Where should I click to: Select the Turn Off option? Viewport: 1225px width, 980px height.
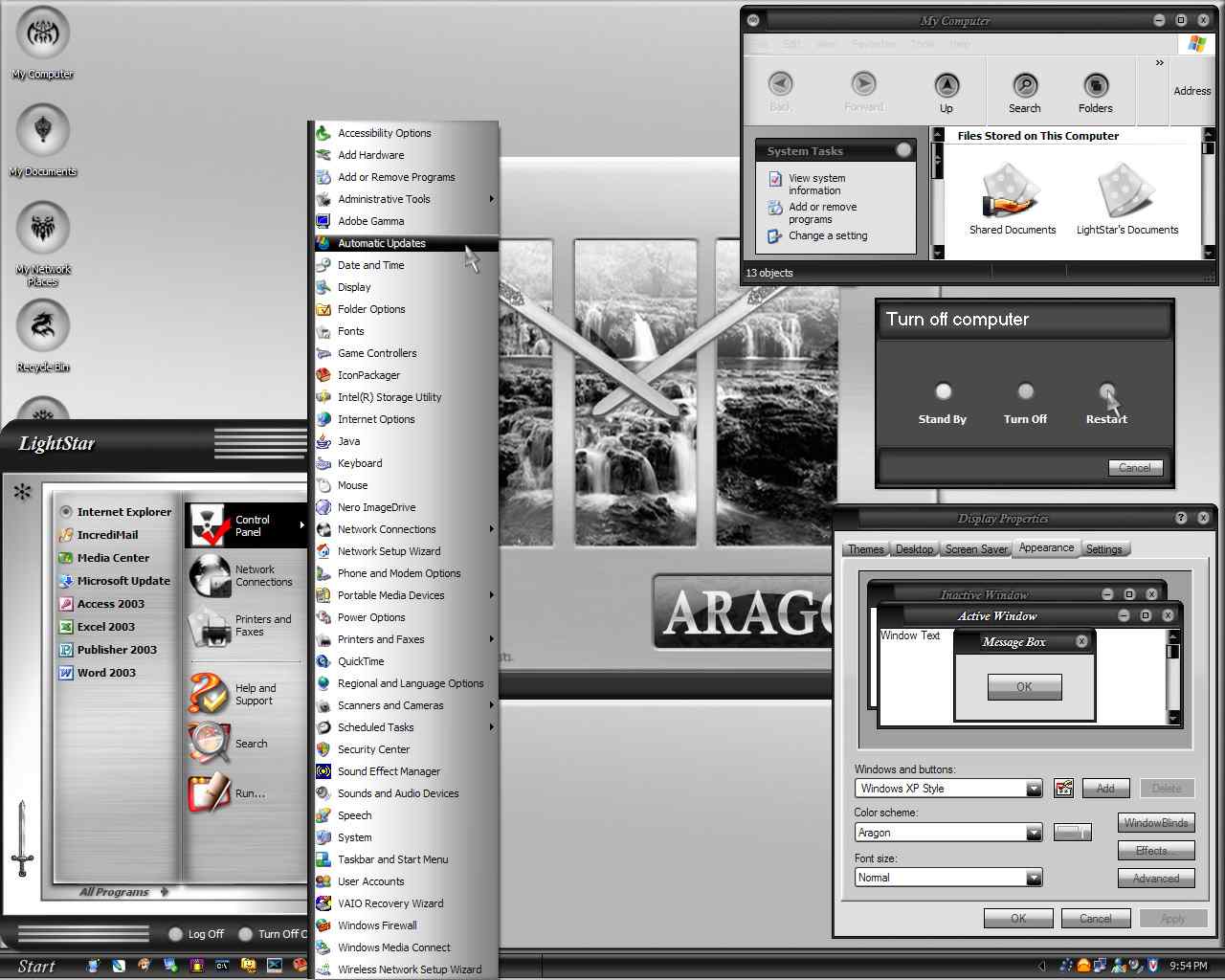point(1025,390)
